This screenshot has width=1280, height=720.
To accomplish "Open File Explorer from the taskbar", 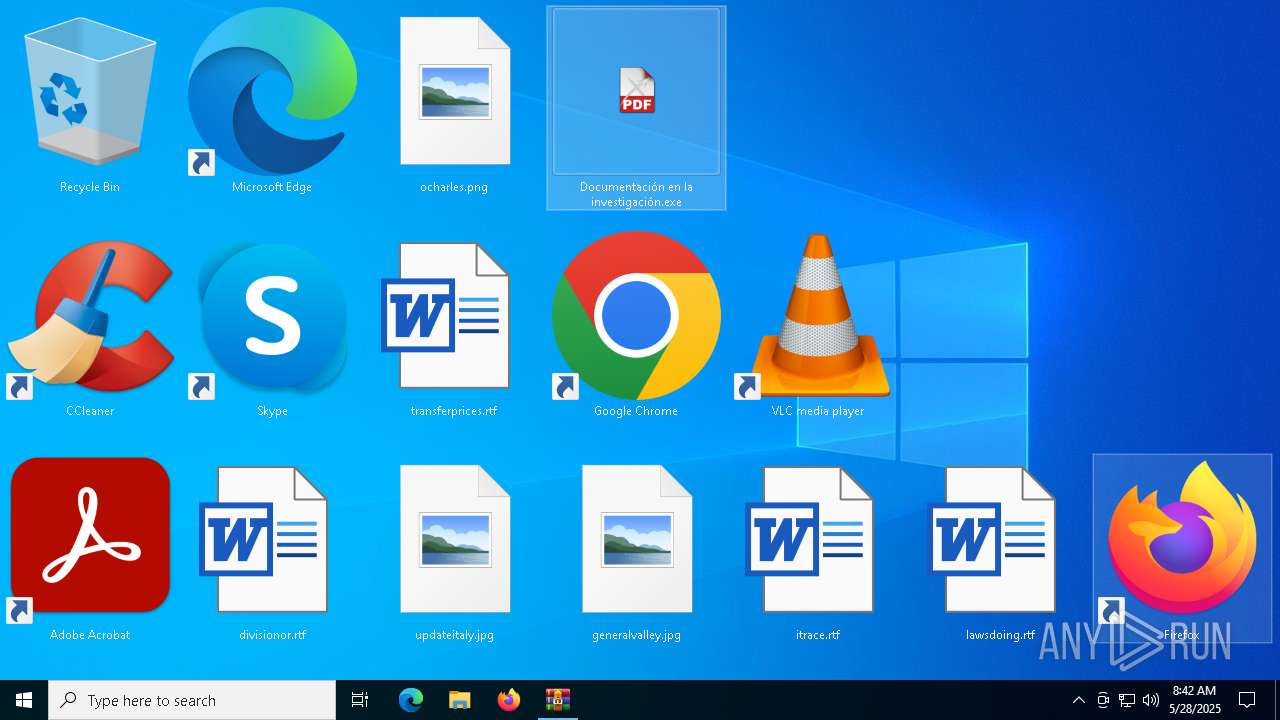I will (459, 700).
